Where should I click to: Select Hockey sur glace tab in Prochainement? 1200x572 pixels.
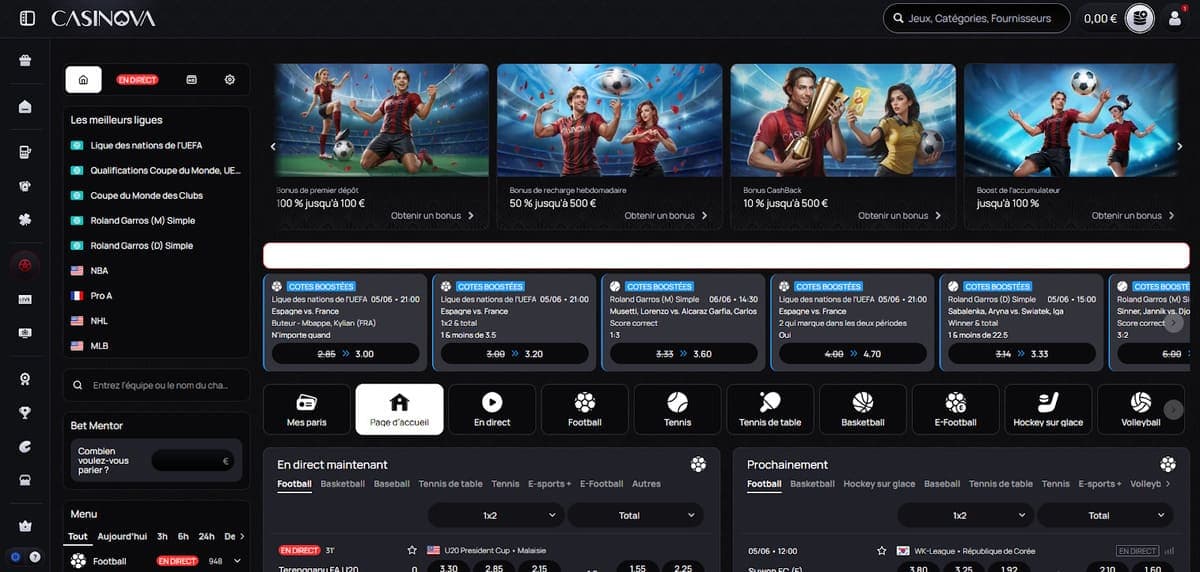pos(879,484)
